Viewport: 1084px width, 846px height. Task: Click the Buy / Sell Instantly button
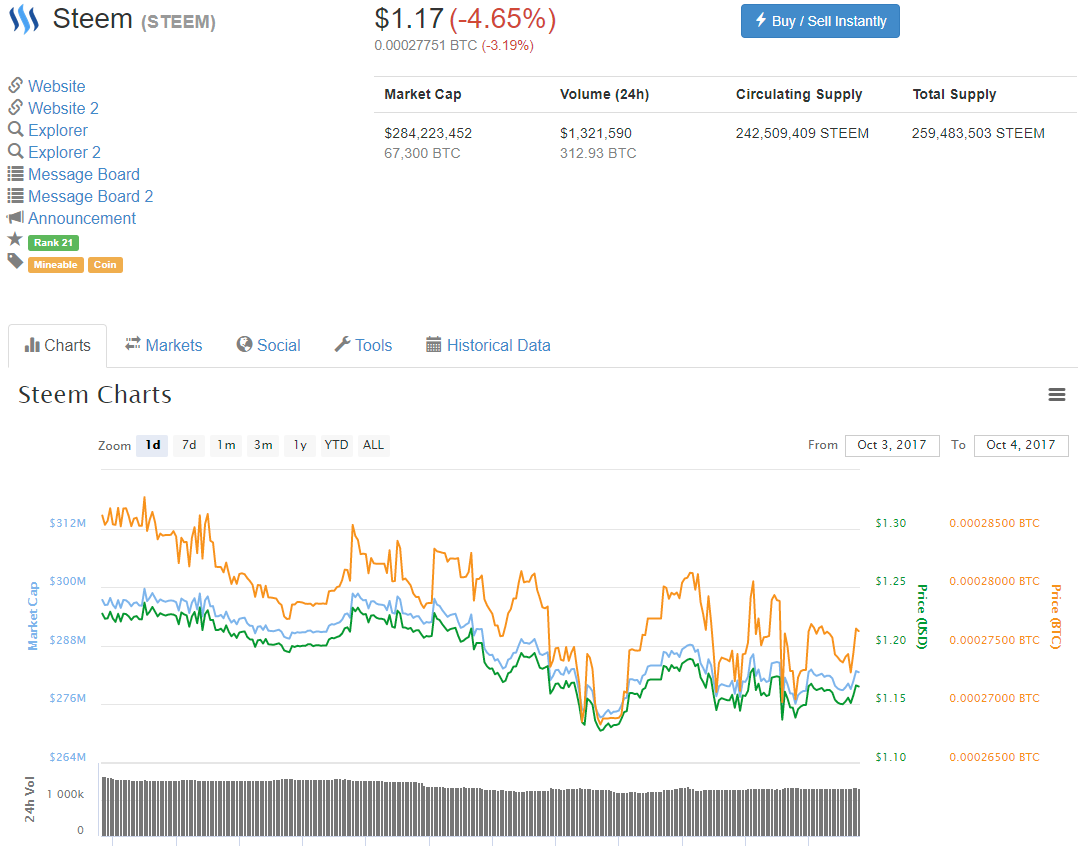[x=821, y=21]
